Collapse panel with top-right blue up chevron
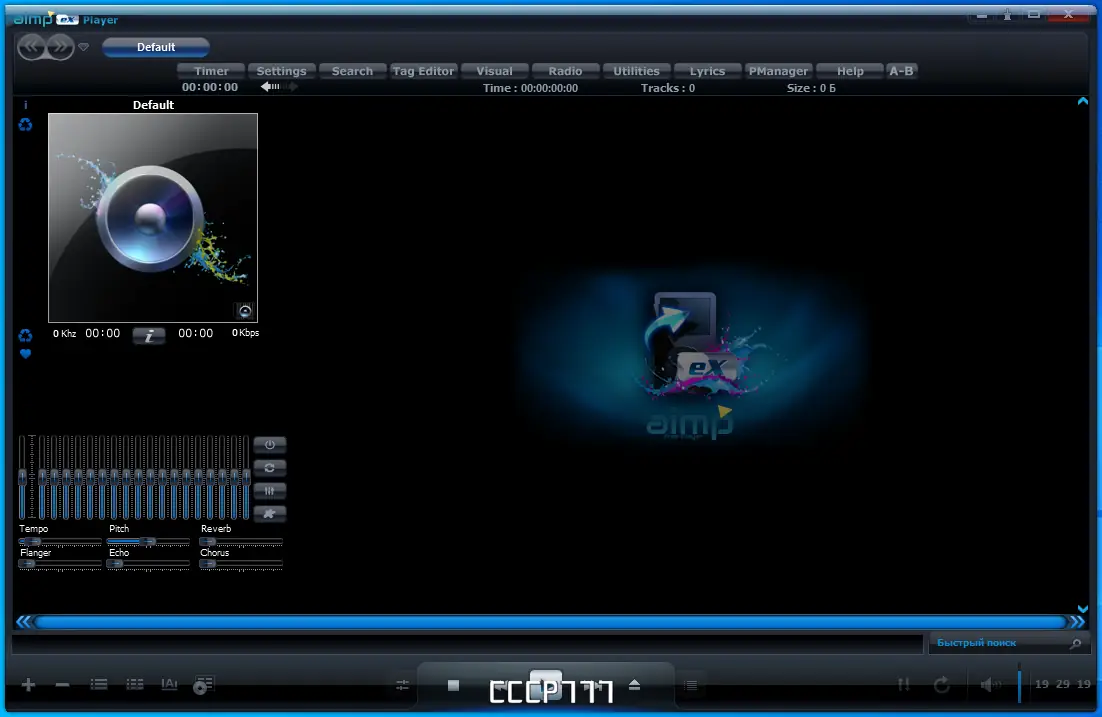 coord(1083,101)
